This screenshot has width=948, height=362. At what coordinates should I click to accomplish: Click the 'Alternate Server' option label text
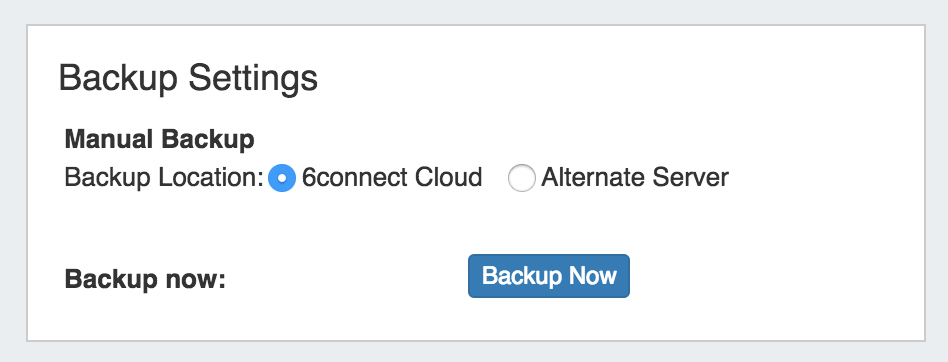(635, 178)
